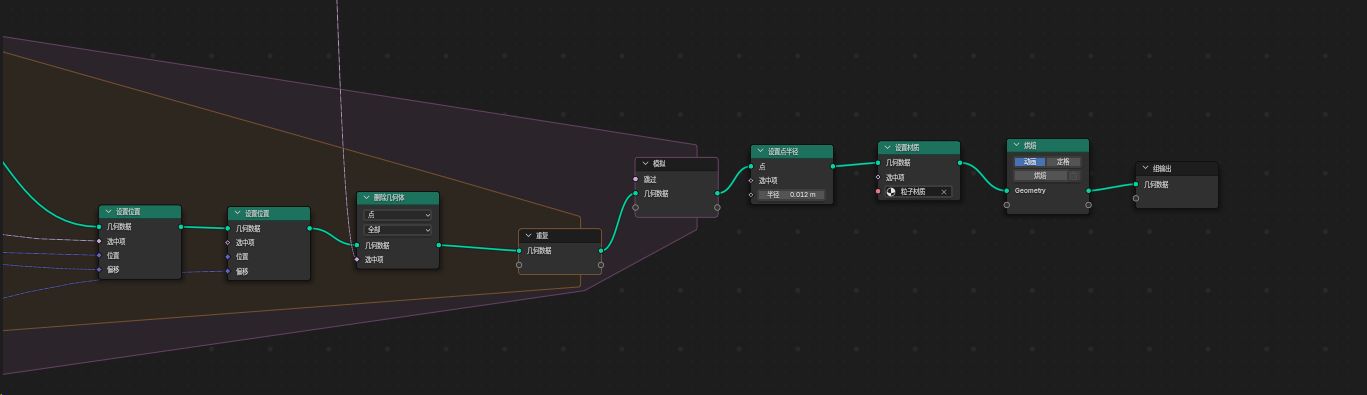
Task: Click 几何数据 output socket of 模拟 node
Action: (x=717, y=194)
